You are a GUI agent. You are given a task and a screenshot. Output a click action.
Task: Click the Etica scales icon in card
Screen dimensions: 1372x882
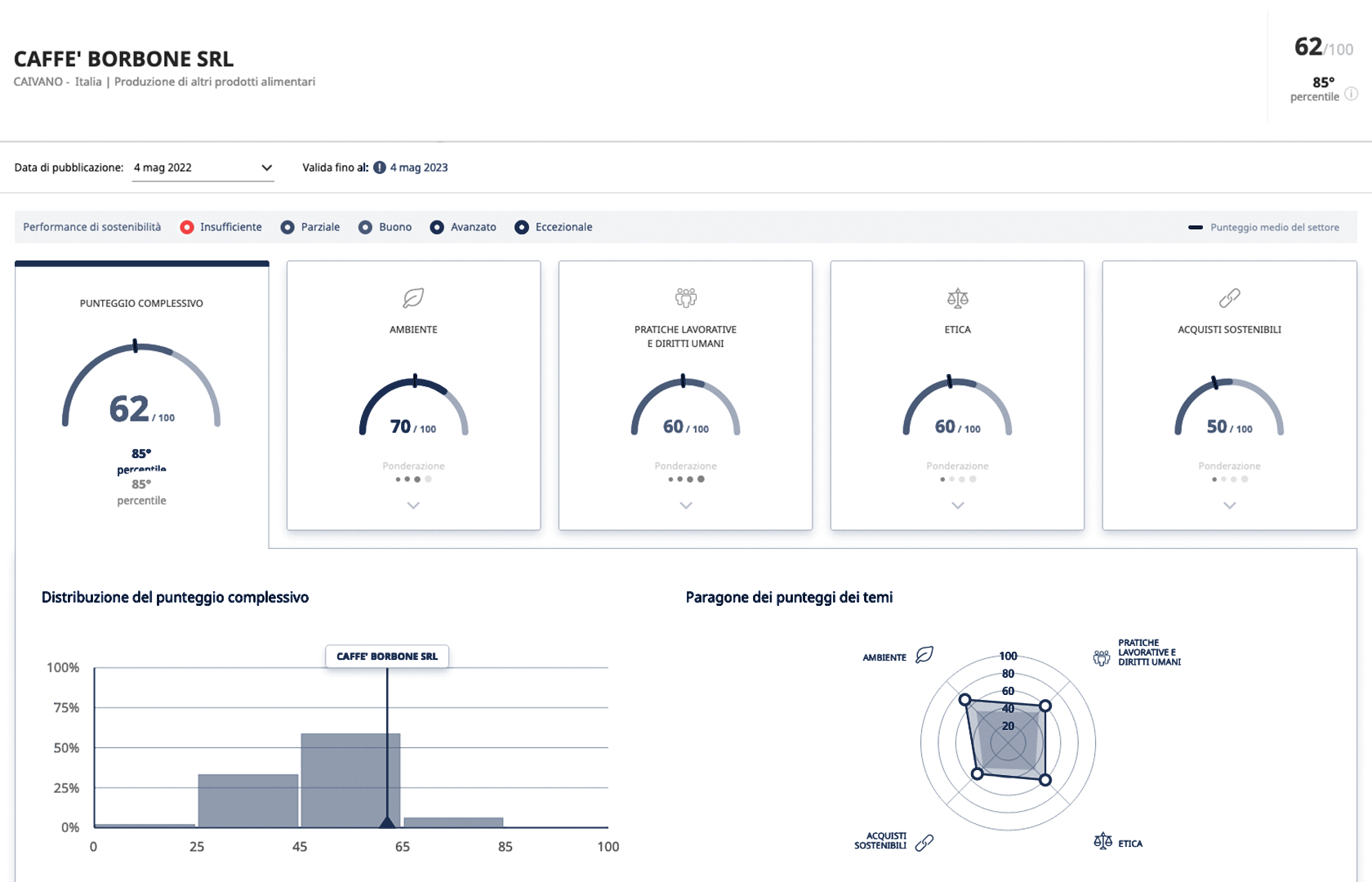point(958,298)
